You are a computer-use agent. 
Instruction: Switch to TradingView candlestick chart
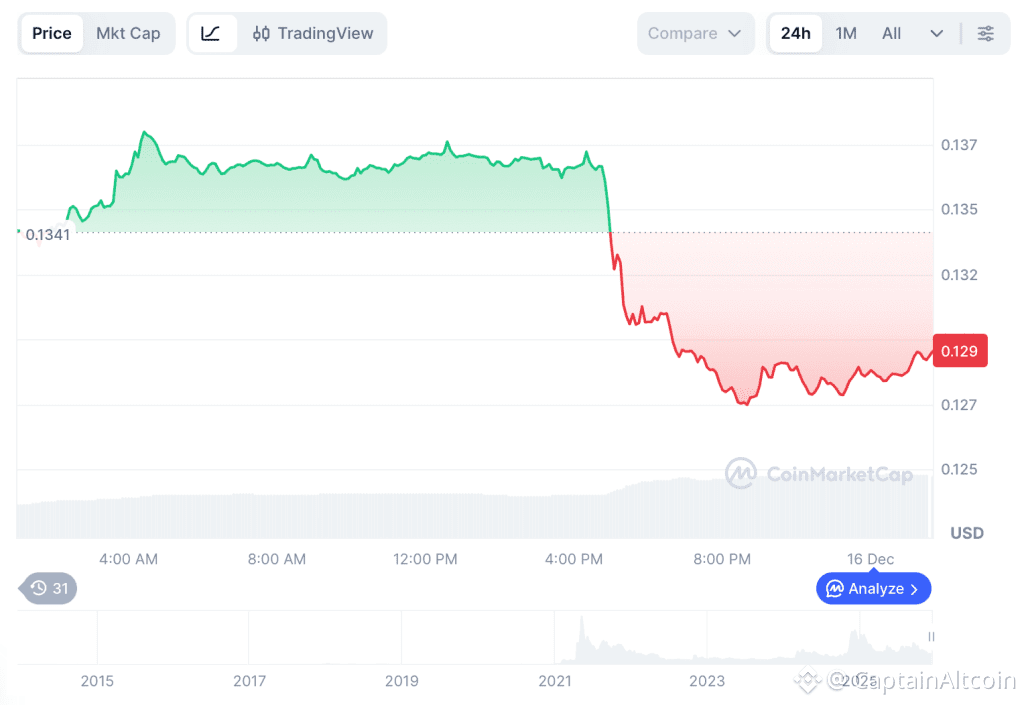313,33
